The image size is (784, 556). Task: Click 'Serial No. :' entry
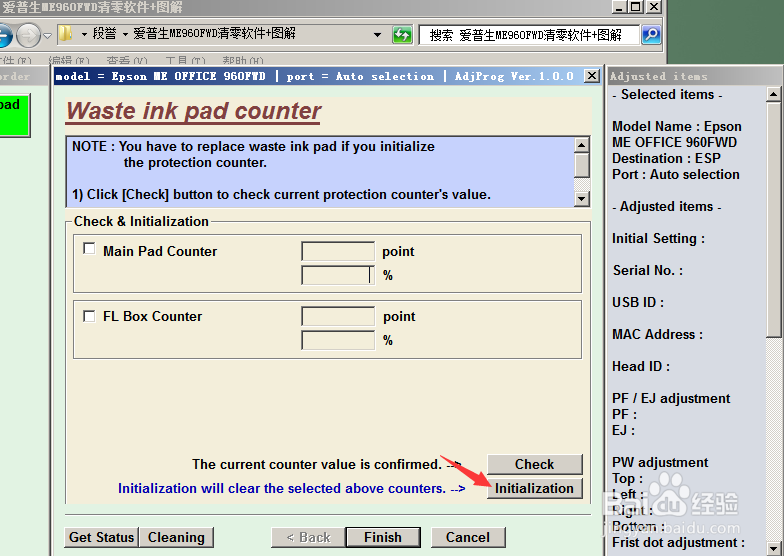point(648,270)
